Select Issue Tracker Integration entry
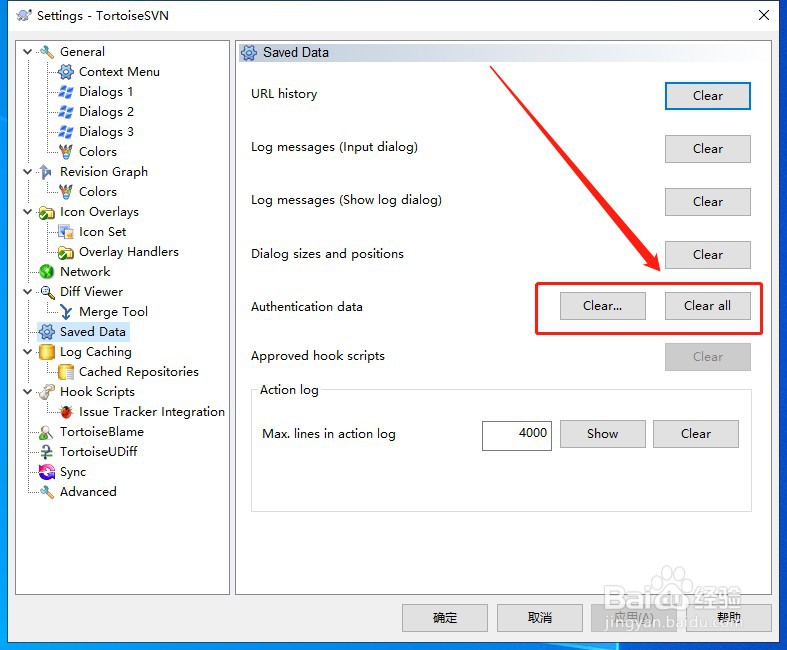Viewport: 787px width, 650px height. (152, 412)
